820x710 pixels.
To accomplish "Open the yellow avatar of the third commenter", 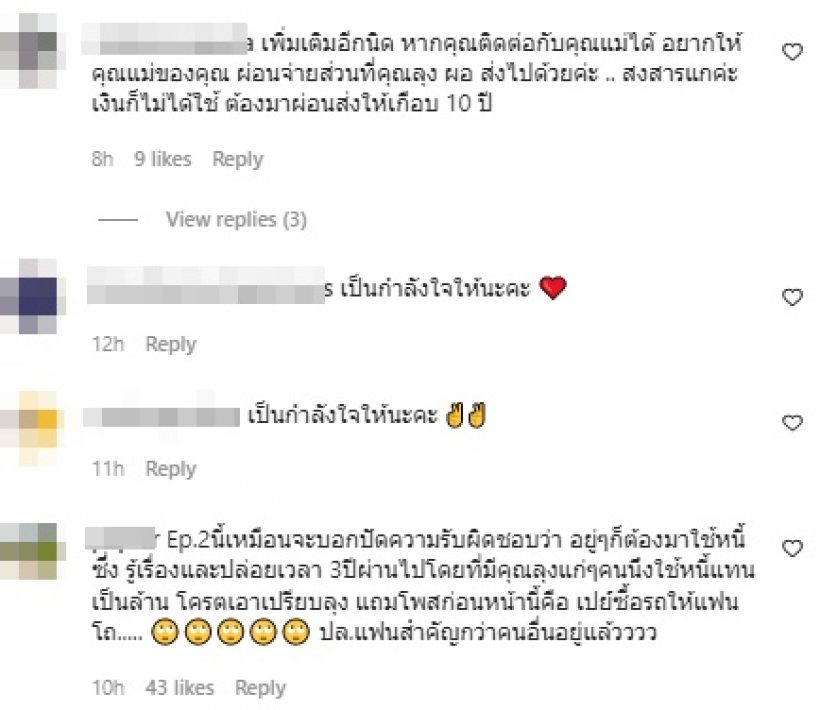I will coord(32,428).
